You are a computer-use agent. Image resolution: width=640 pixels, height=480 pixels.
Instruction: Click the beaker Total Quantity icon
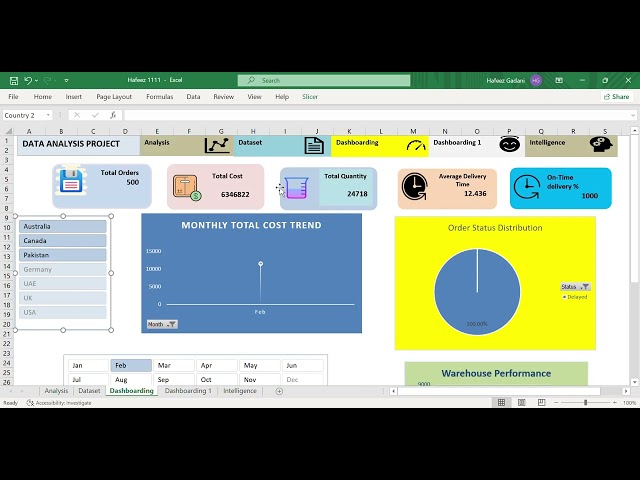click(297, 188)
